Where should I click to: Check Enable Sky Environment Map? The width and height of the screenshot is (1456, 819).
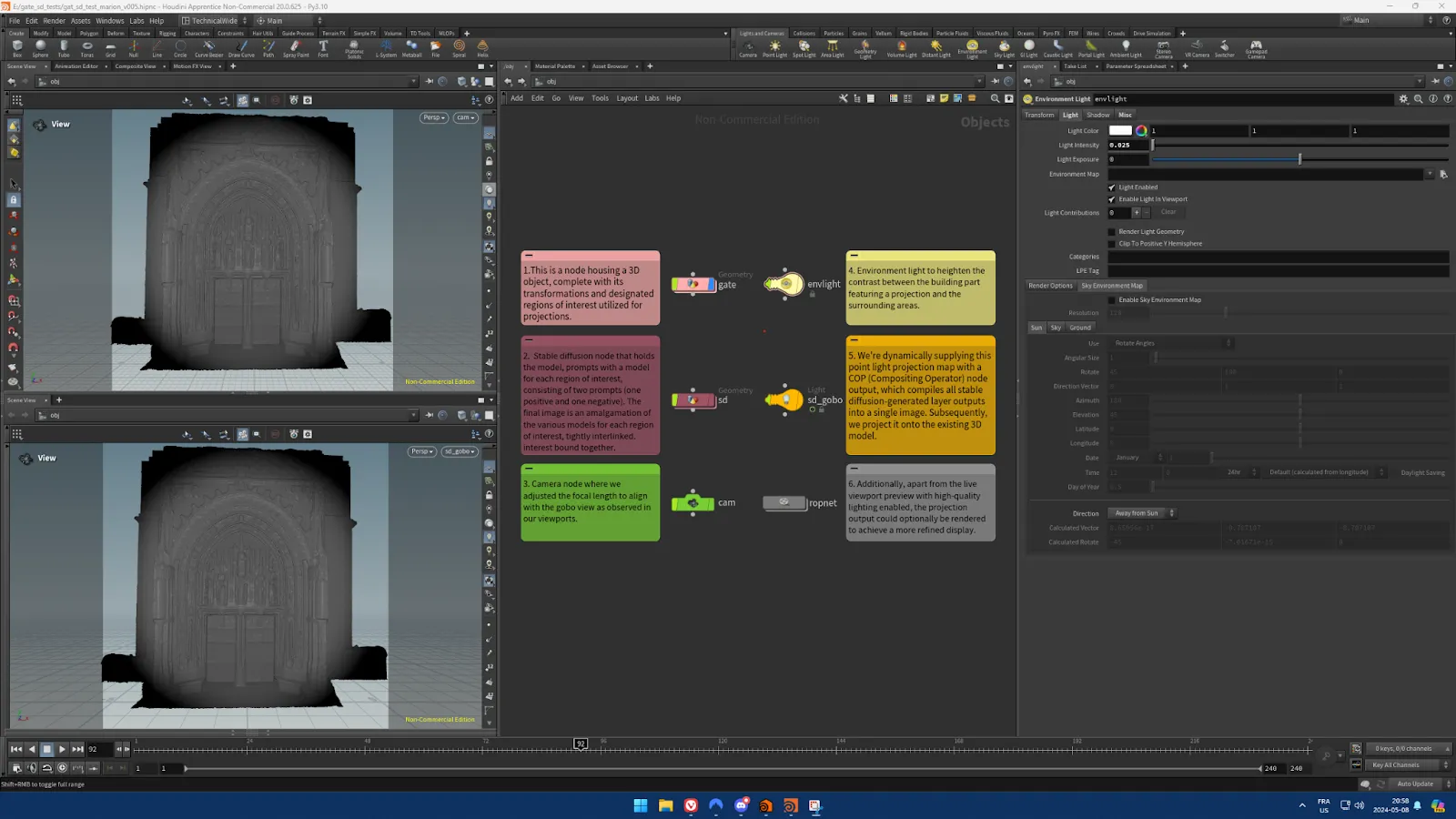[x=1111, y=300]
